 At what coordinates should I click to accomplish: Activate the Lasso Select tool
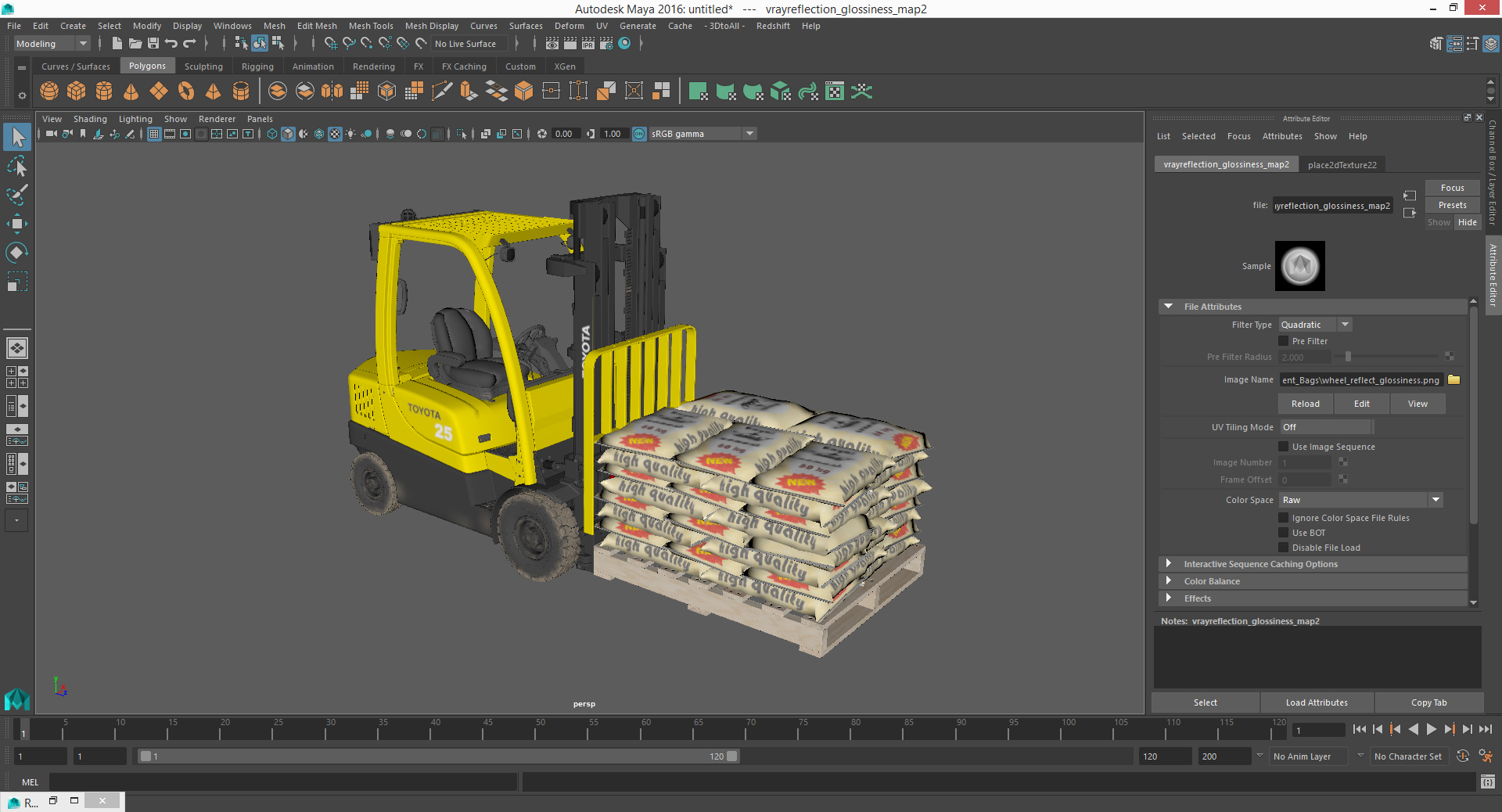click(17, 167)
